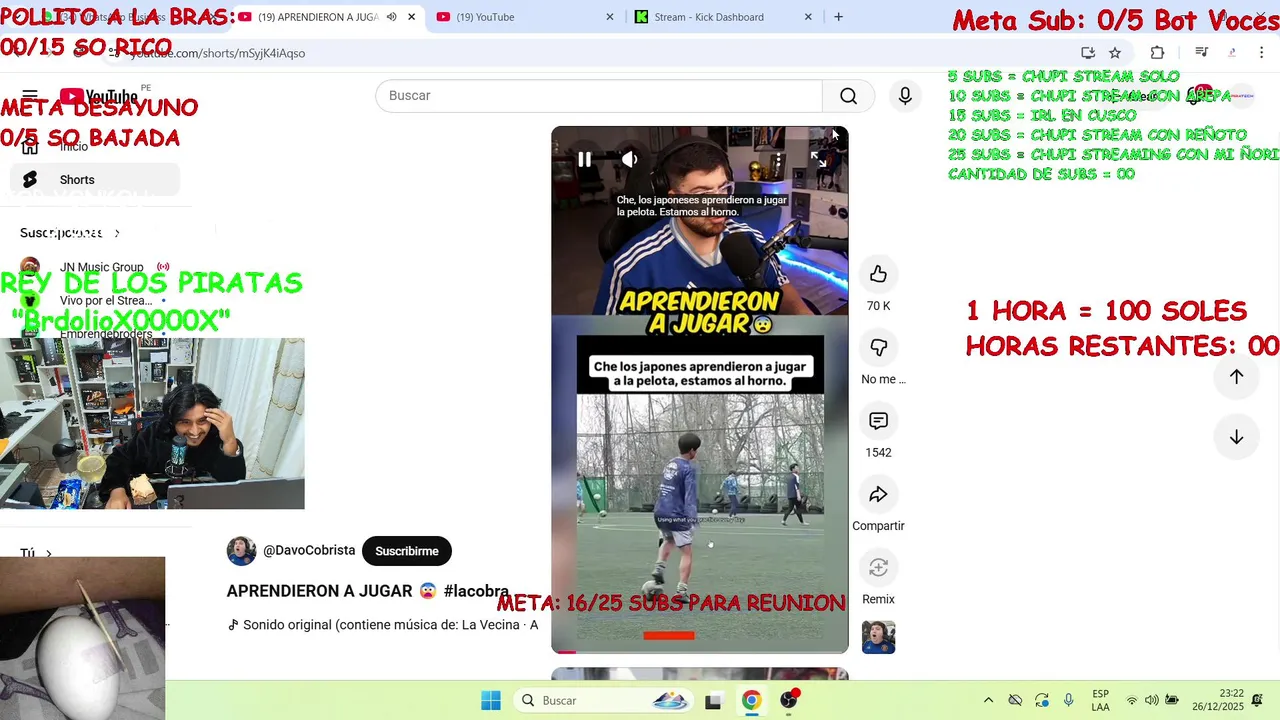Viewport: 1280px width, 720px height.
Task: Switch to the APRENDIERON A JUGA tab
Action: click(318, 17)
